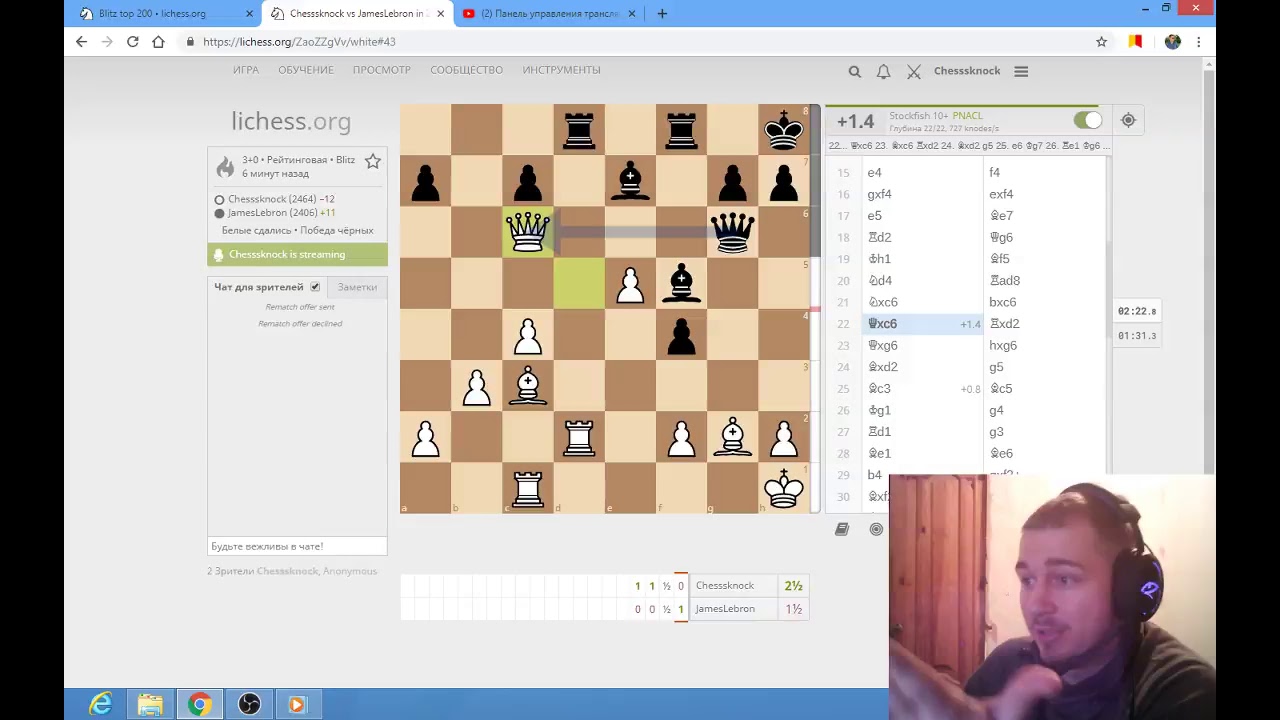Toggle spectator chat checkbox
This screenshot has height=720, width=1280.
(315, 287)
